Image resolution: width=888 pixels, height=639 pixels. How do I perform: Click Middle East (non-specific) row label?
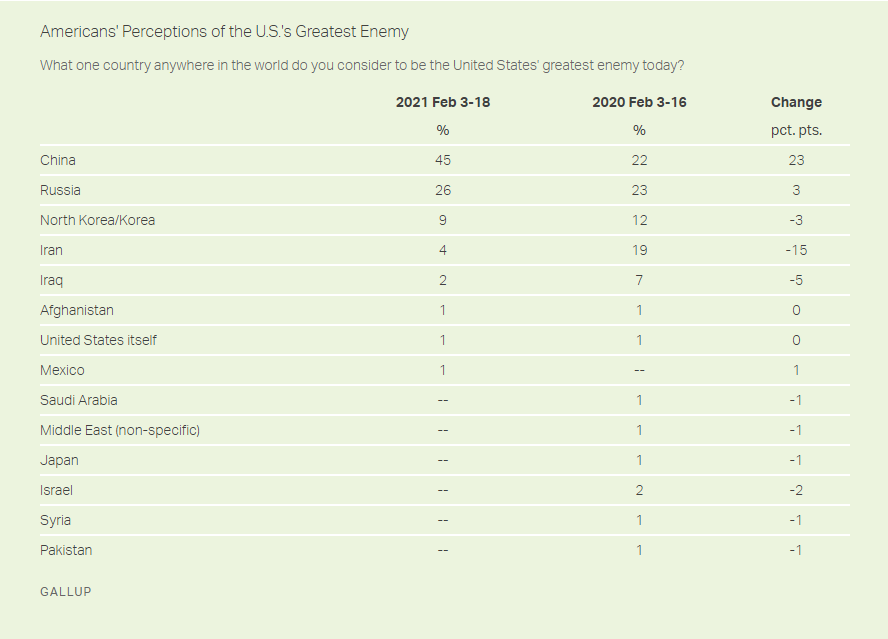pos(120,431)
